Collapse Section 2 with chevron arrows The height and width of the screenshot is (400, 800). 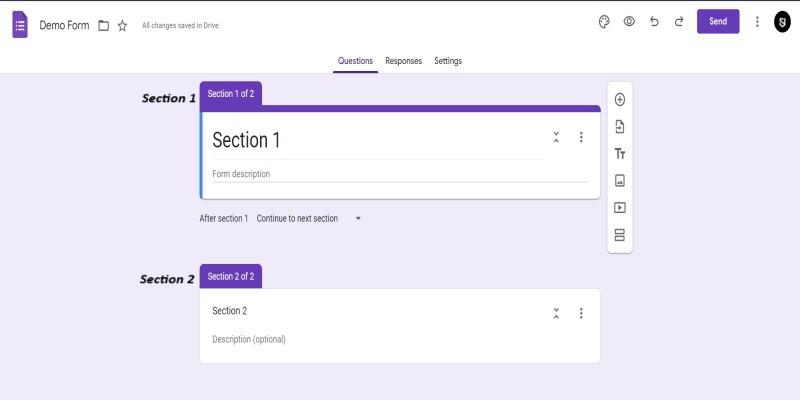tap(556, 313)
